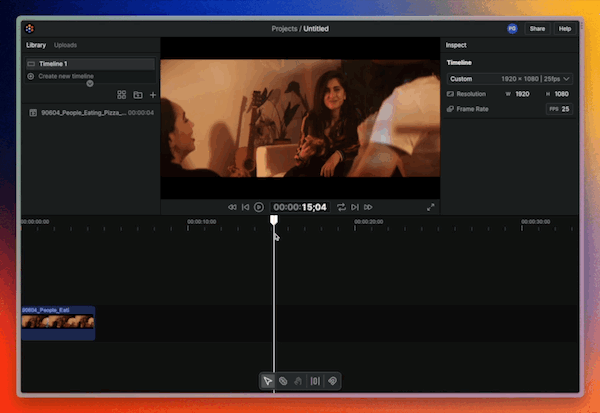Click the Frame Rate icon in Inspect
Screen dimensions: 600x413
click(x=450, y=109)
